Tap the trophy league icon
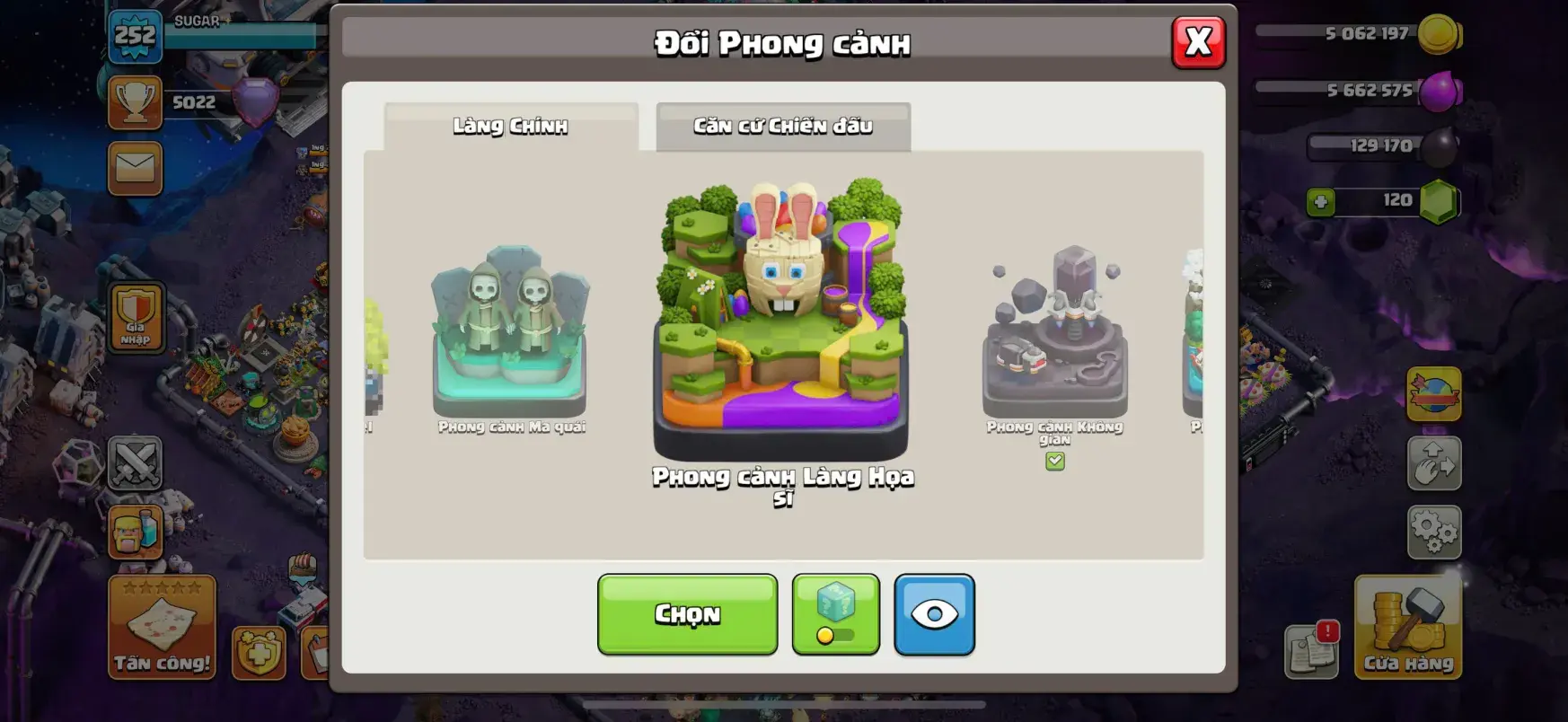Screen dimensions: 1568x722 [136, 102]
